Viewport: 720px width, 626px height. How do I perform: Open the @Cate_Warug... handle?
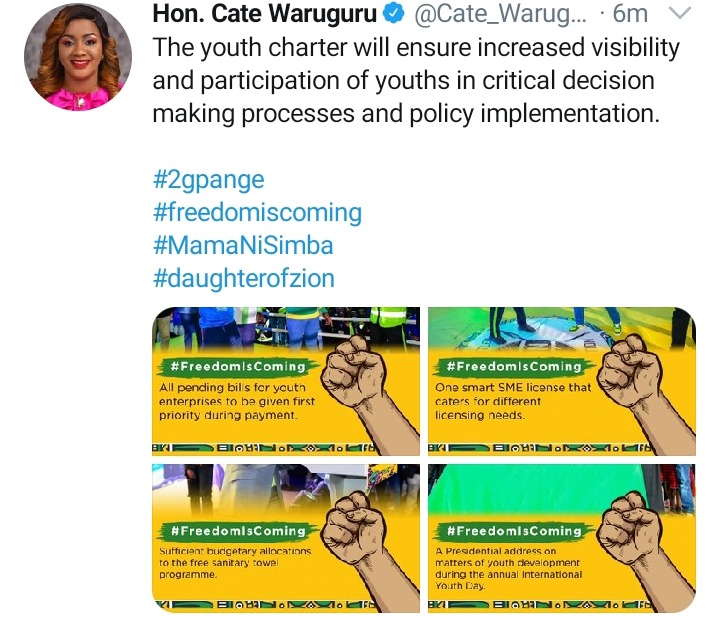click(500, 14)
